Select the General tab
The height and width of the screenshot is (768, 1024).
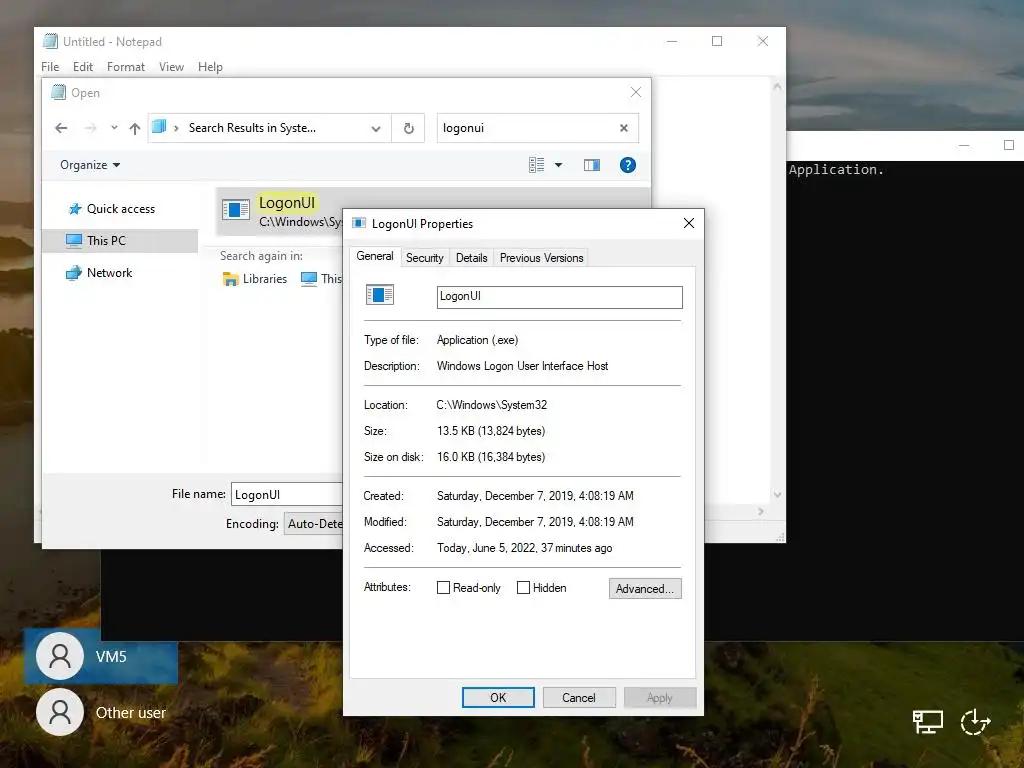[375, 256]
